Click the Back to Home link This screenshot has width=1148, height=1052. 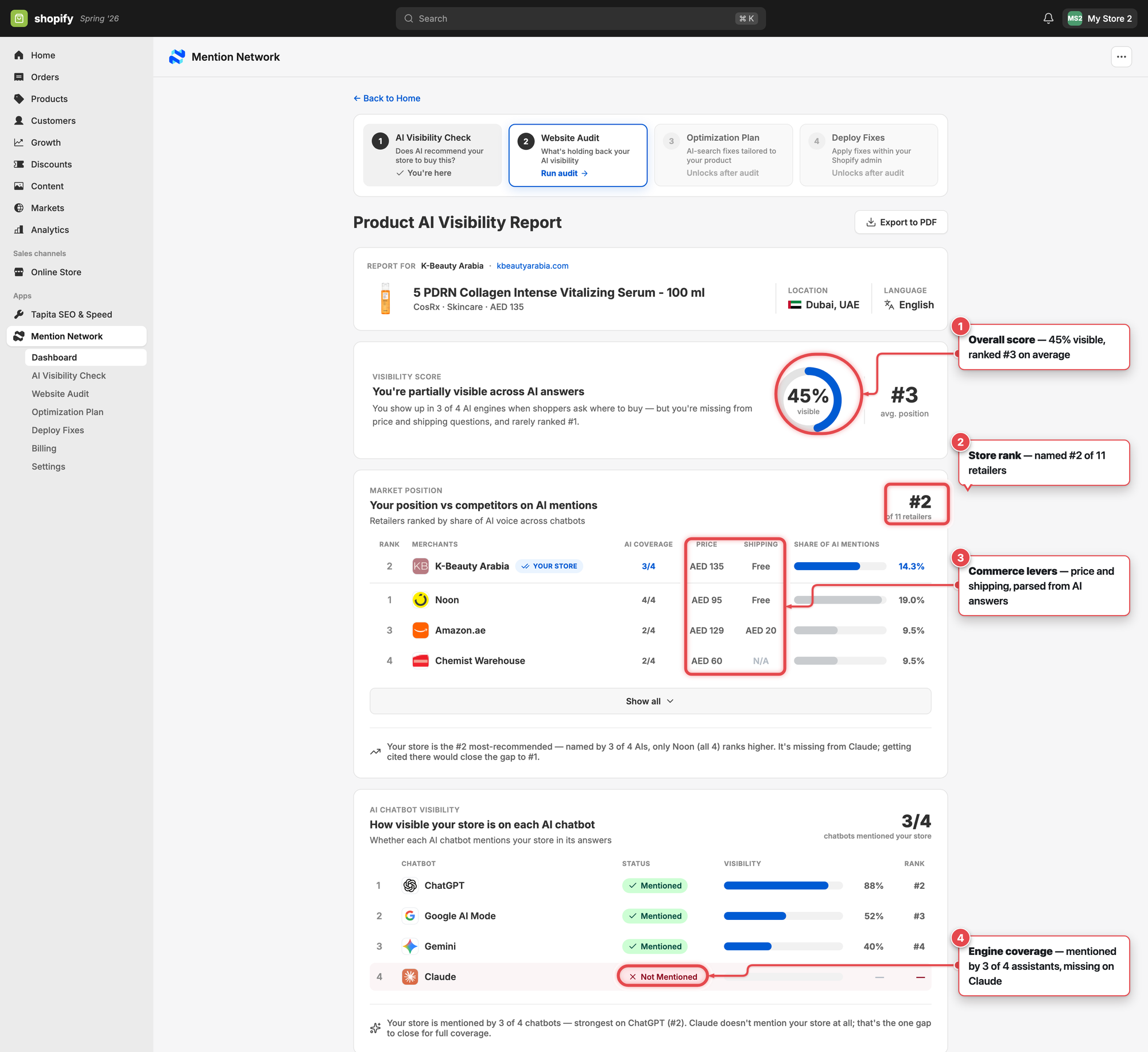[x=387, y=98]
